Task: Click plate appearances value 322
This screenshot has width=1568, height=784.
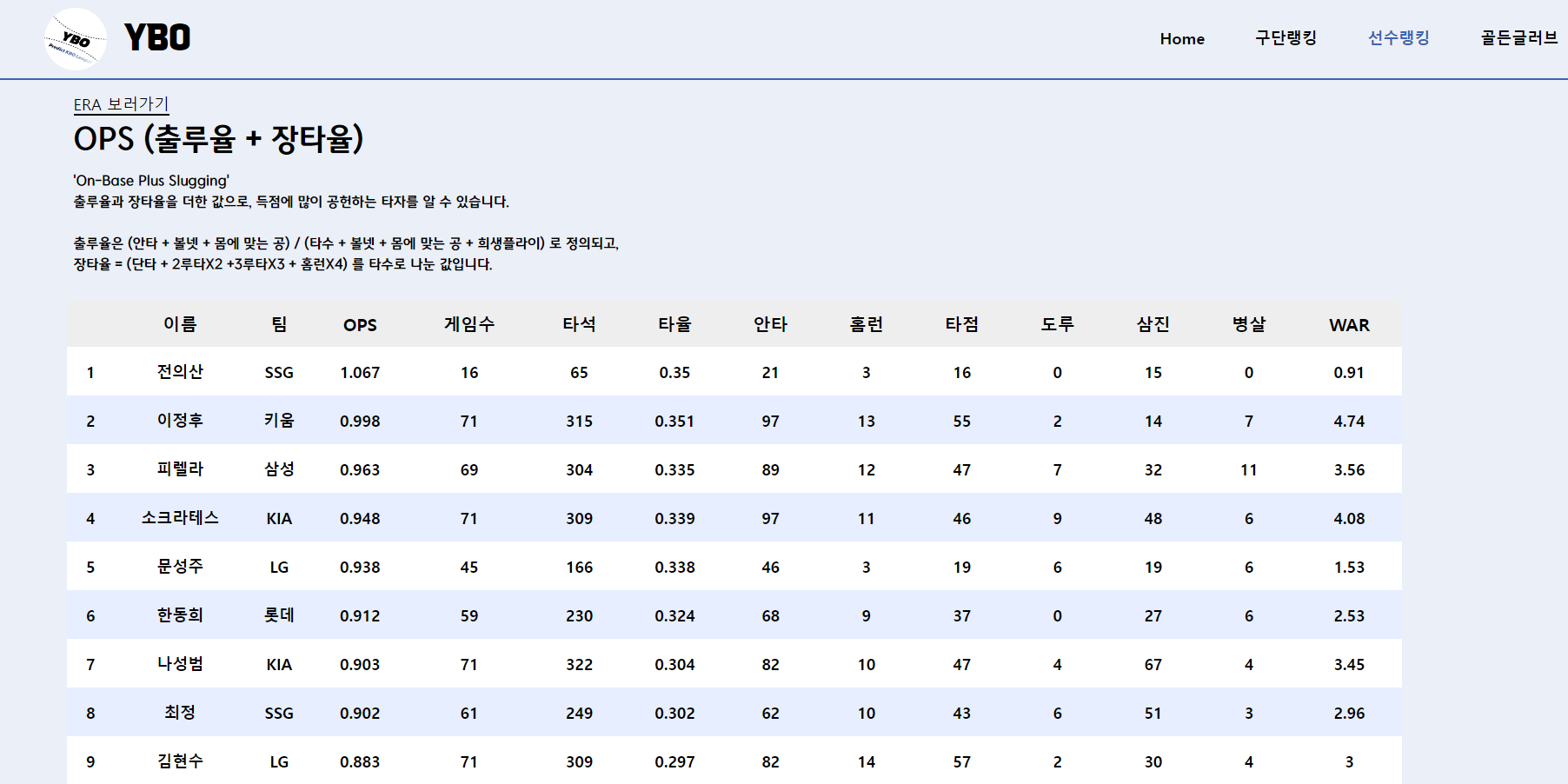Action: point(579,665)
